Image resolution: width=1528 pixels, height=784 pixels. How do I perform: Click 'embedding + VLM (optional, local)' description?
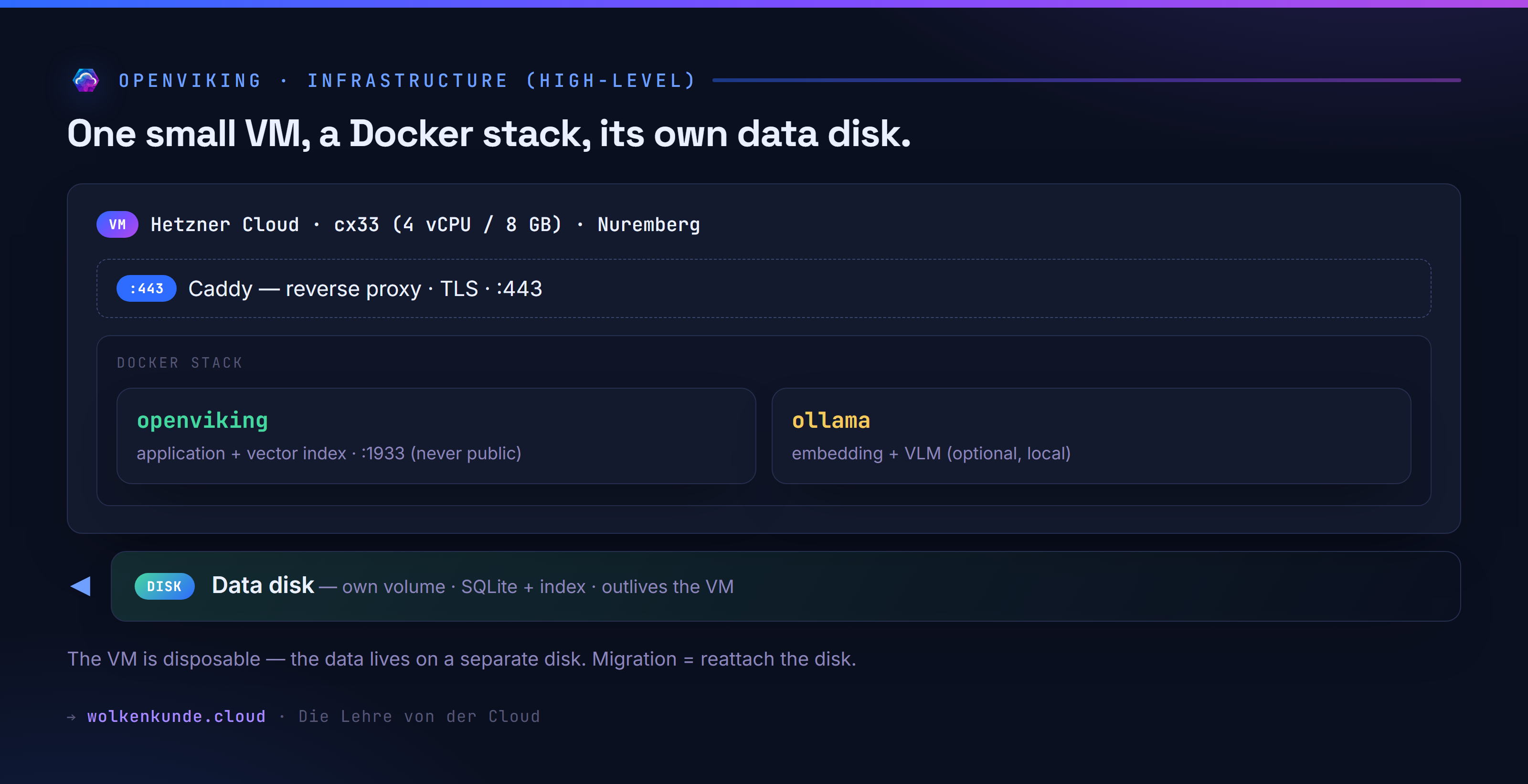[x=931, y=454]
